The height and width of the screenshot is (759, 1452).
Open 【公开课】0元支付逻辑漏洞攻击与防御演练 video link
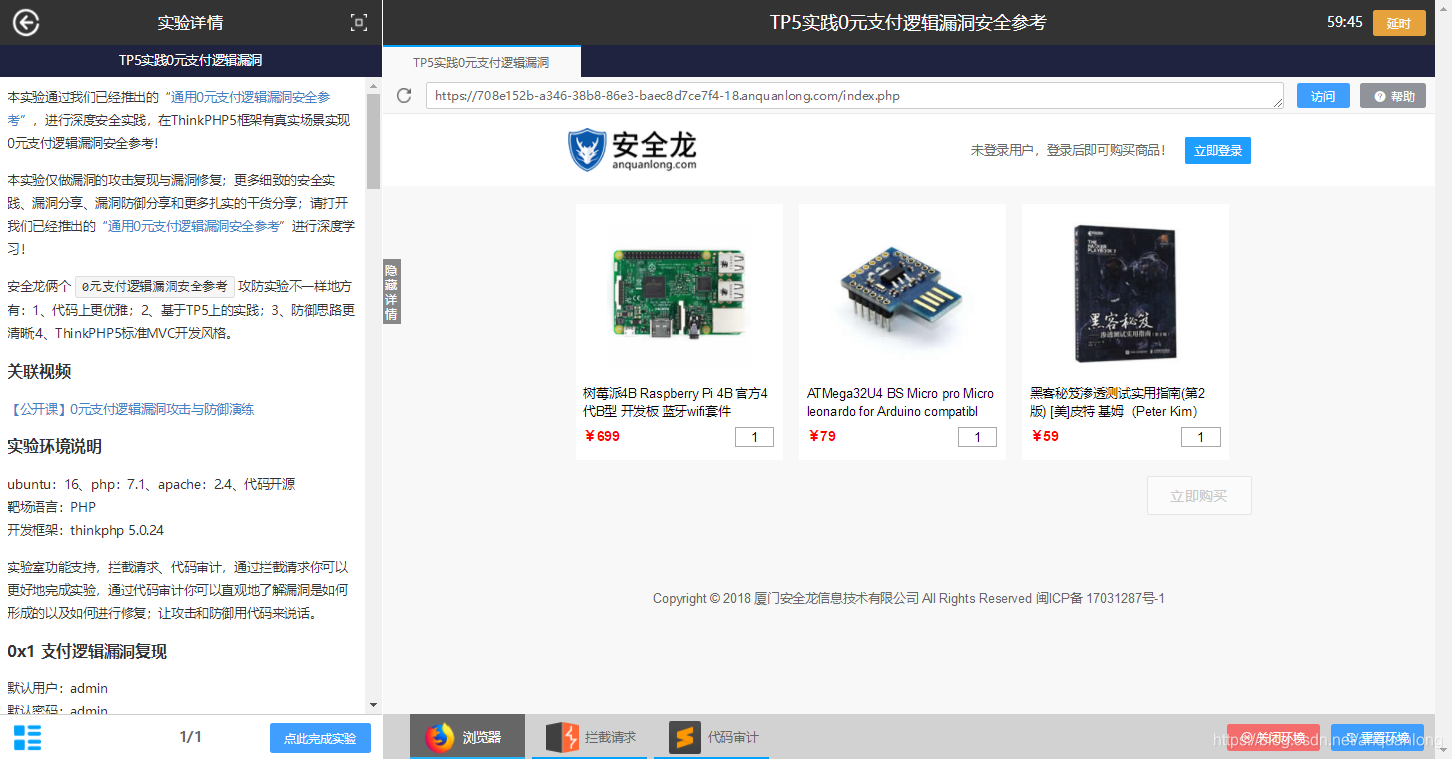coord(131,409)
